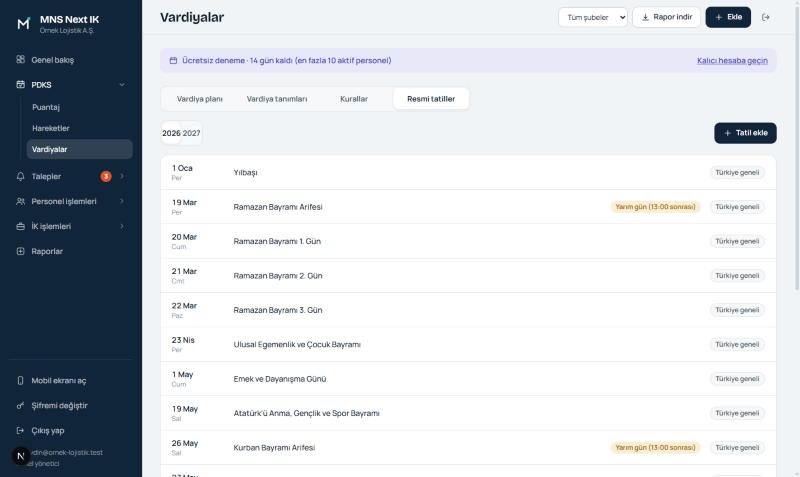Click Türkiye geneli tag on 1 May row

coord(737,379)
